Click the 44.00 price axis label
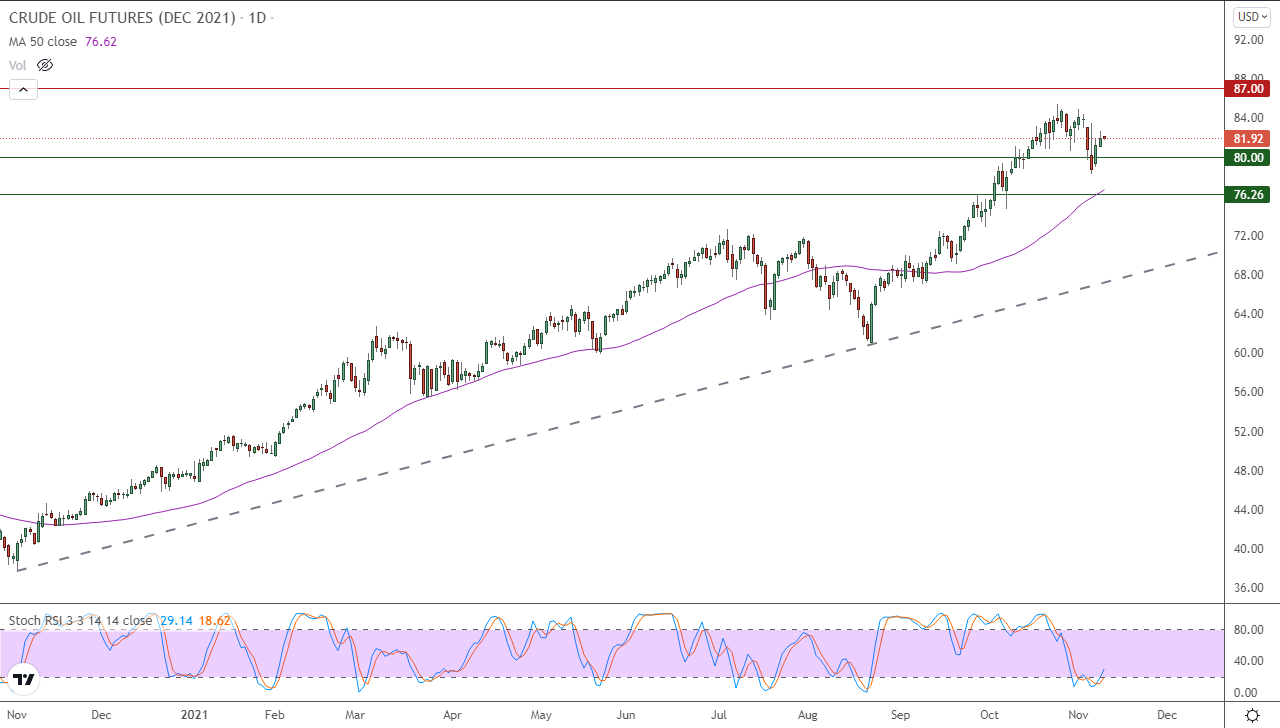Image resolution: width=1280 pixels, height=728 pixels. pos(1249,510)
